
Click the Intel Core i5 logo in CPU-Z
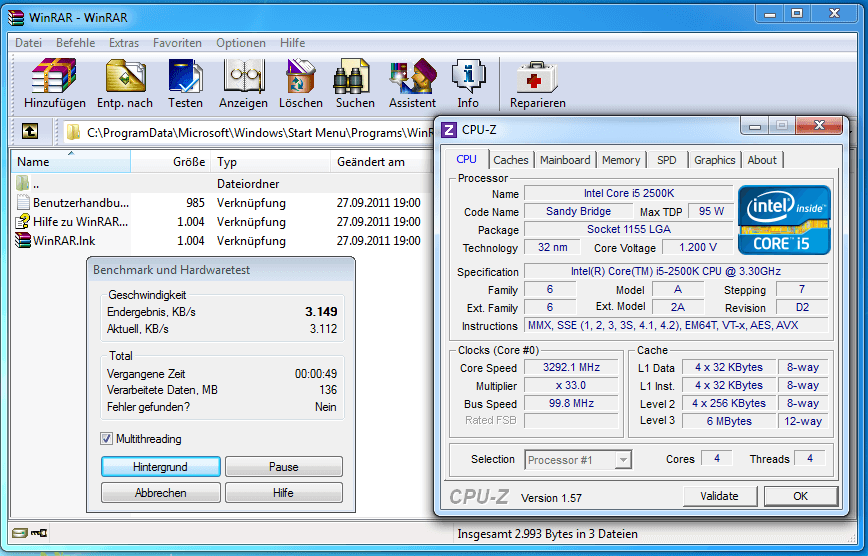pos(784,220)
